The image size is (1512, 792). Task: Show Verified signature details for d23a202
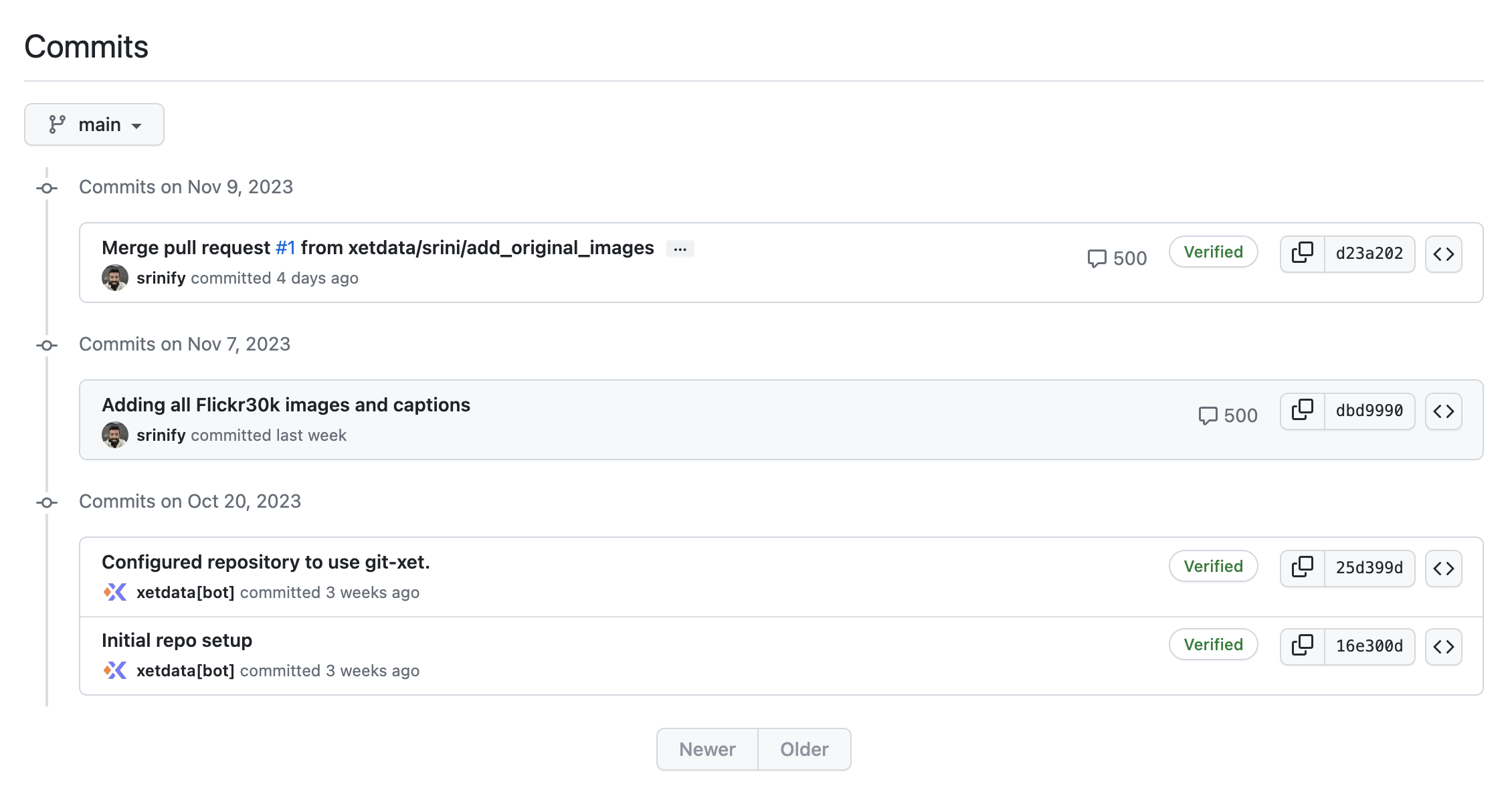pos(1213,252)
